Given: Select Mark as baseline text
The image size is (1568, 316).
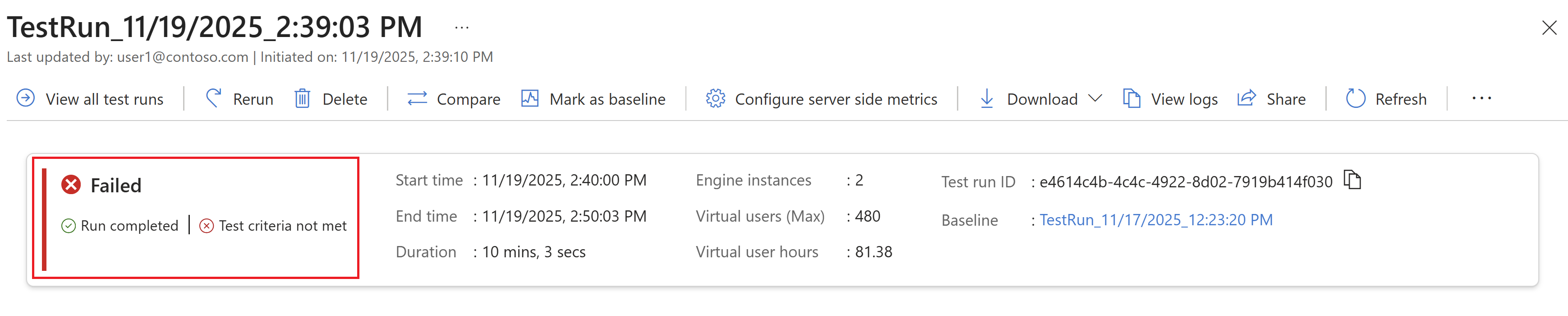Looking at the screenshot, I should [607, 99].
